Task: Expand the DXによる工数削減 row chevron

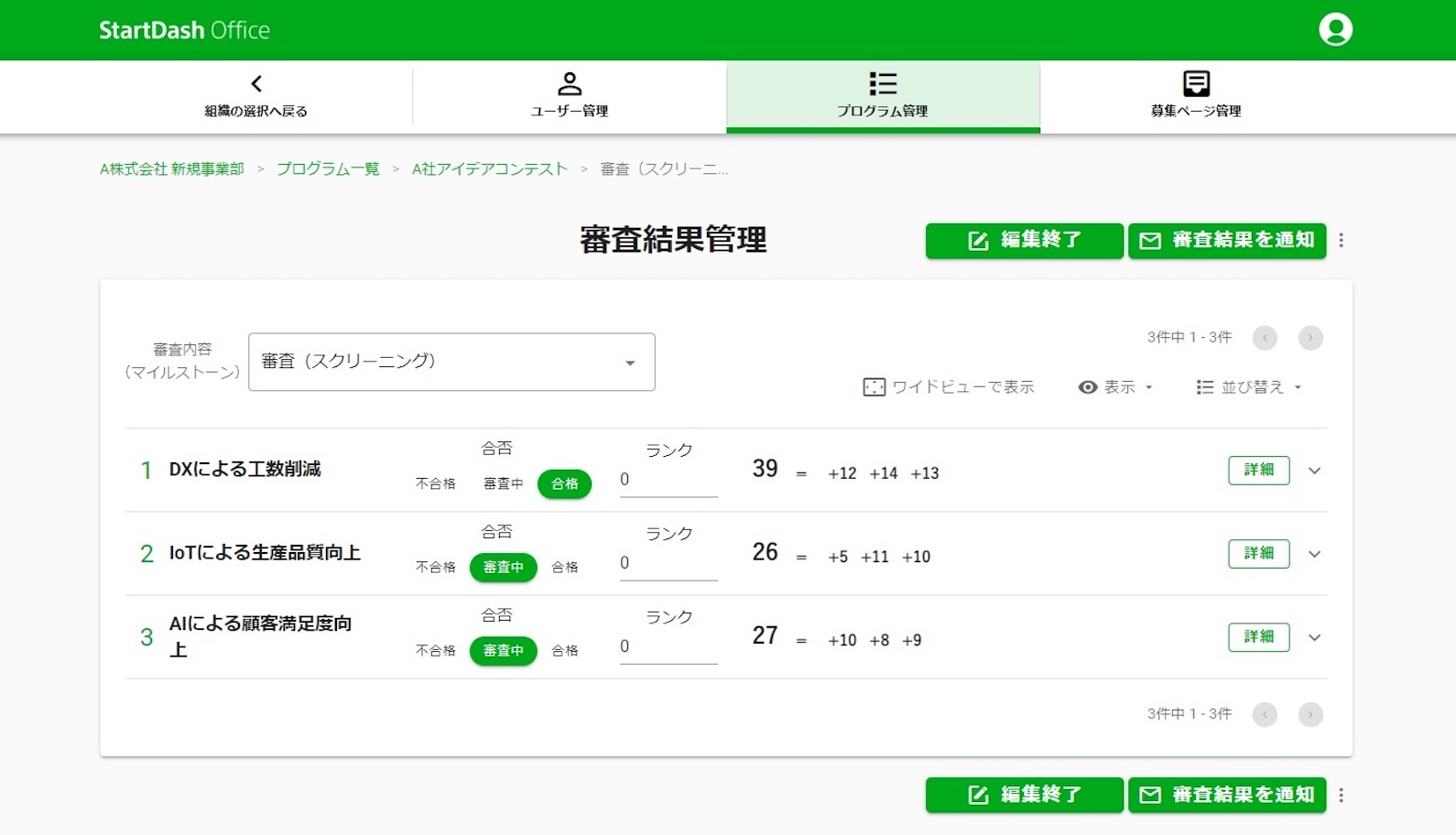Action: coord(1314,471)
